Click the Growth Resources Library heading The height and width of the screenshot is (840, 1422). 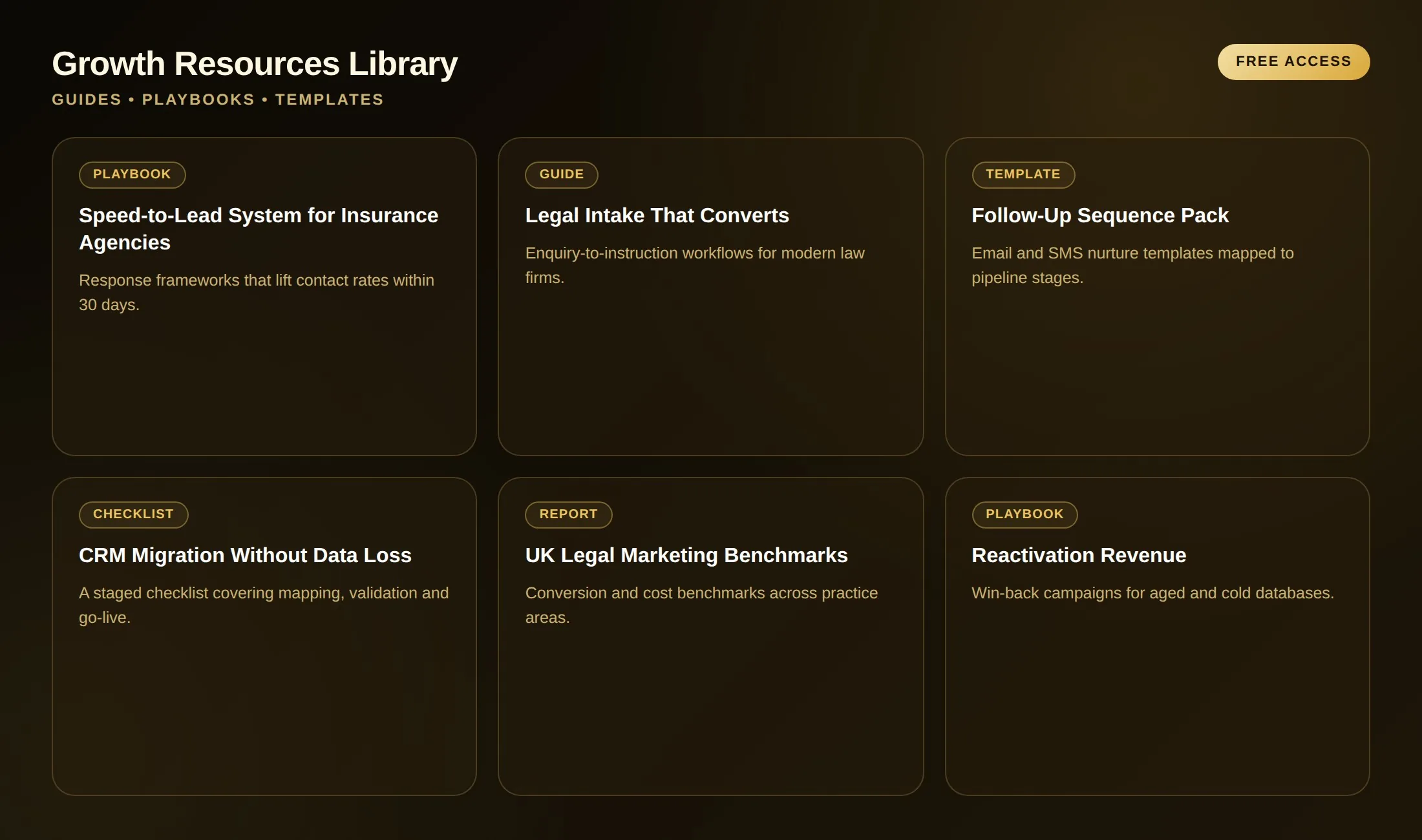point(255,64)
